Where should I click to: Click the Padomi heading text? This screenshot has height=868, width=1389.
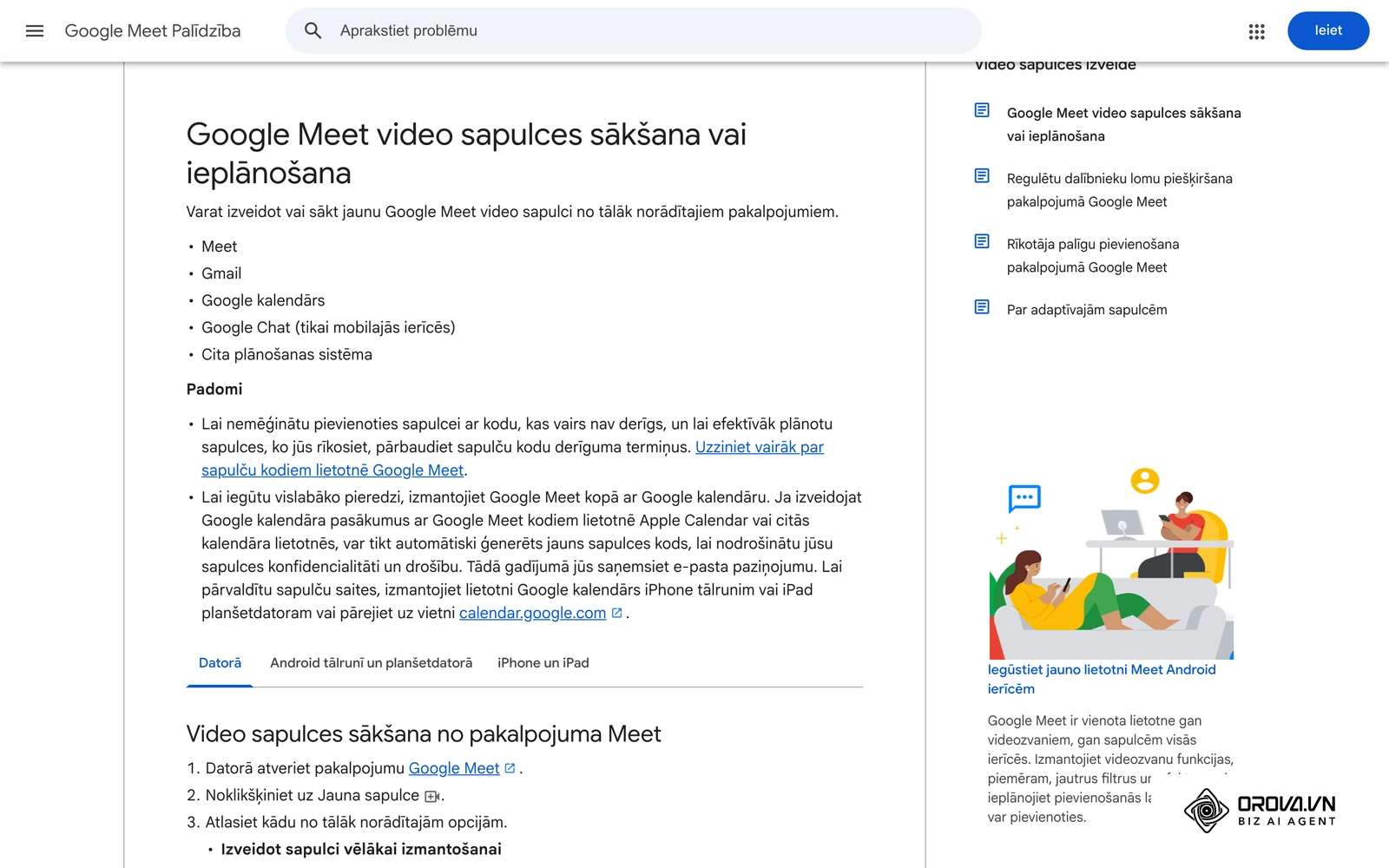click(214, 389)
